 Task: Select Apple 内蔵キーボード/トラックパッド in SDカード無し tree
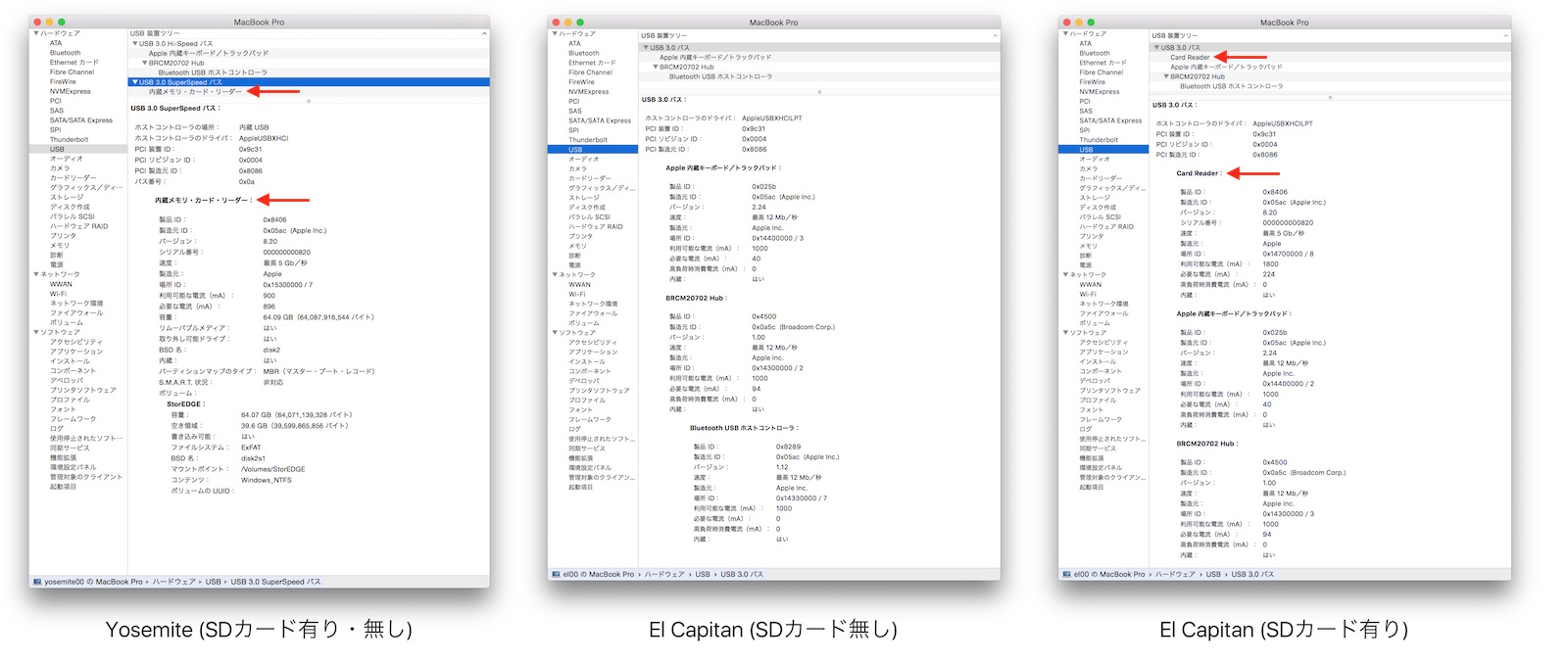[715, 57]
